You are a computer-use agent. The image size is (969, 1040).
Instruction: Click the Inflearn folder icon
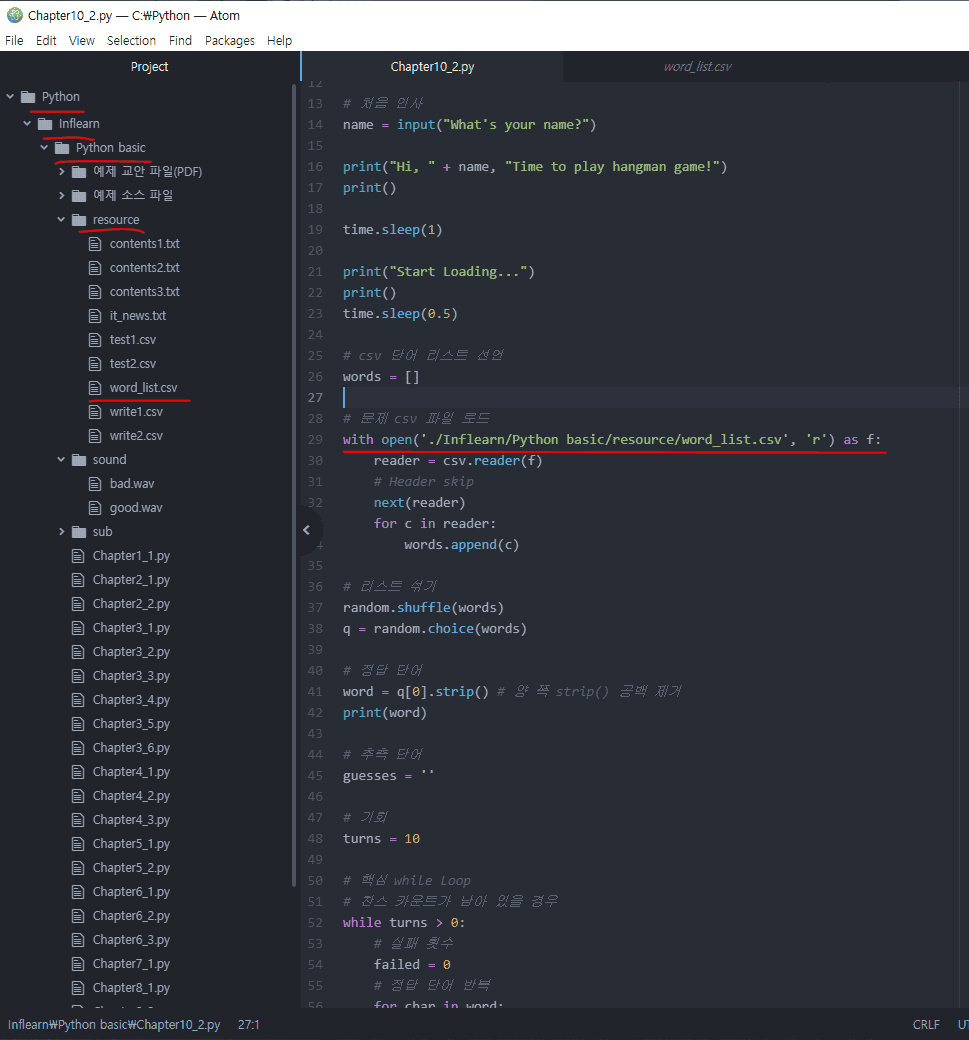point(45,123)
